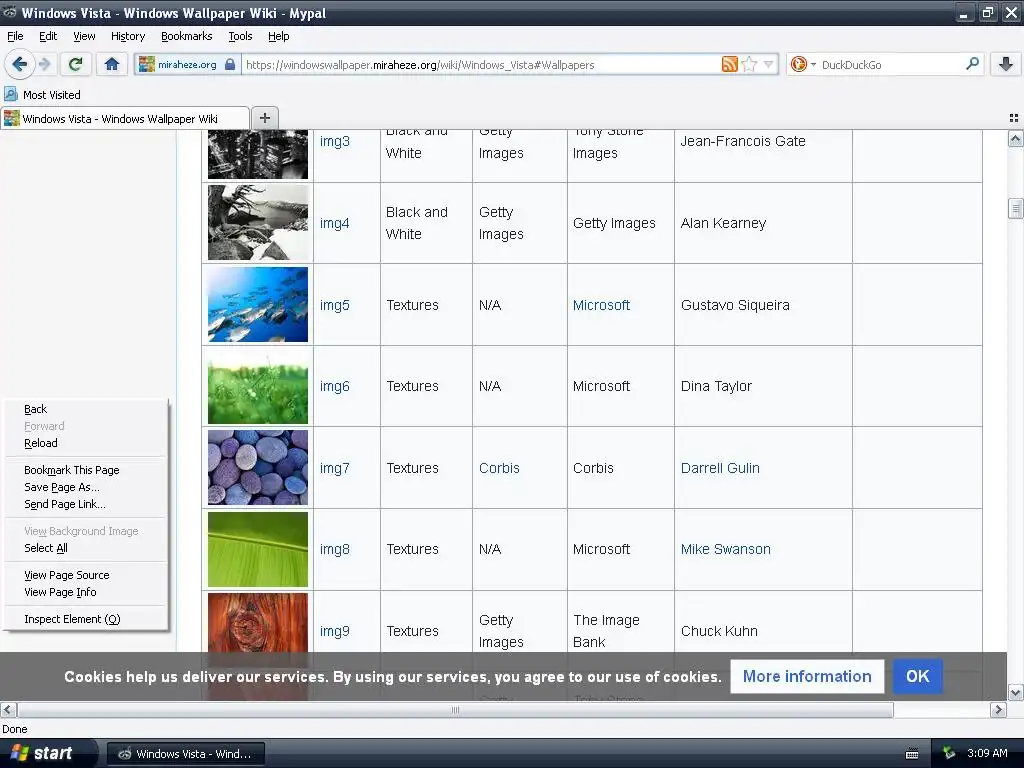Viewport: 1024px width, 768px height.
Task: Click the img4 black and white tree thumbnail
Action: click(x=258, y=223)
